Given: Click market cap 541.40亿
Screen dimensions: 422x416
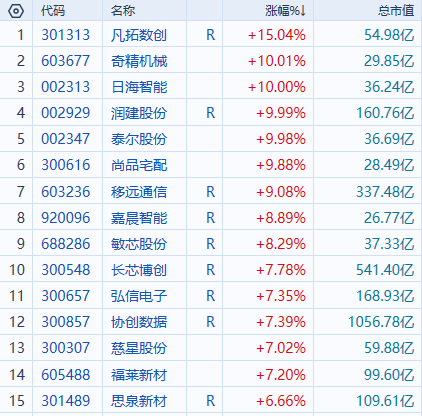Looking at the screenshot, I should [385, 270].
